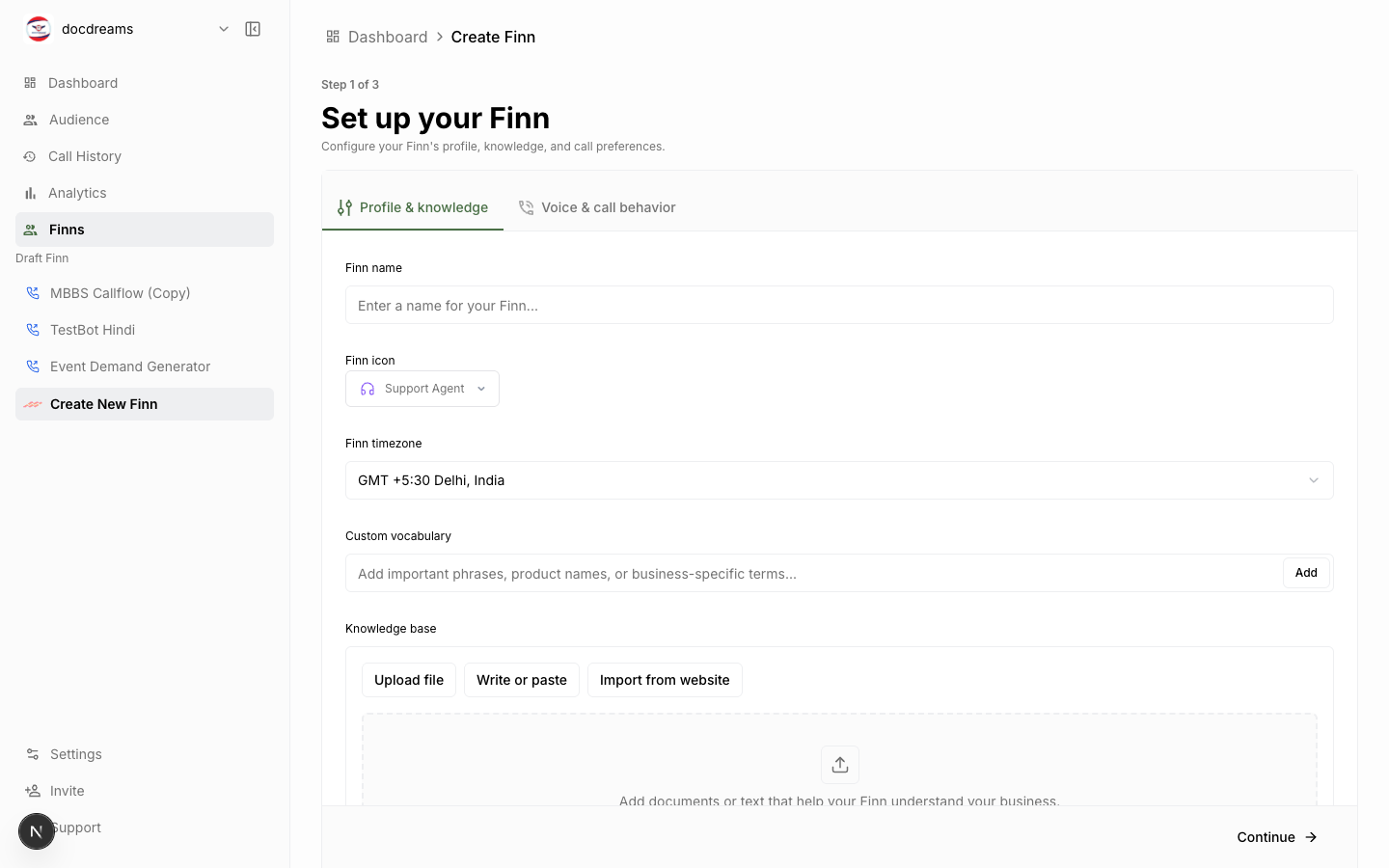The height and width of the screenshot is (868, 1389).
Task: Open Invite in the sidebar
Action: click(145, 791)
